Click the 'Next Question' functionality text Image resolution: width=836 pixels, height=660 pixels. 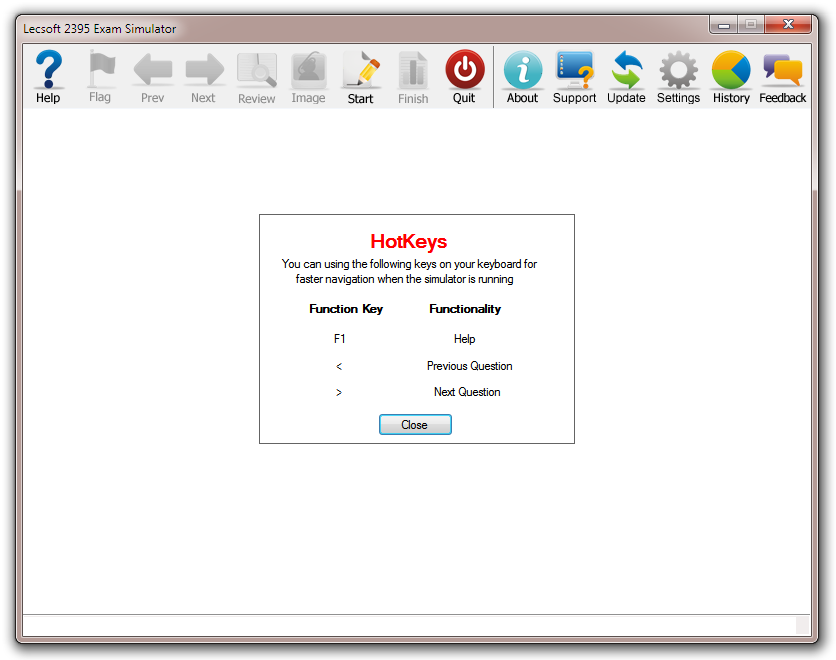(x=467, y=392)
